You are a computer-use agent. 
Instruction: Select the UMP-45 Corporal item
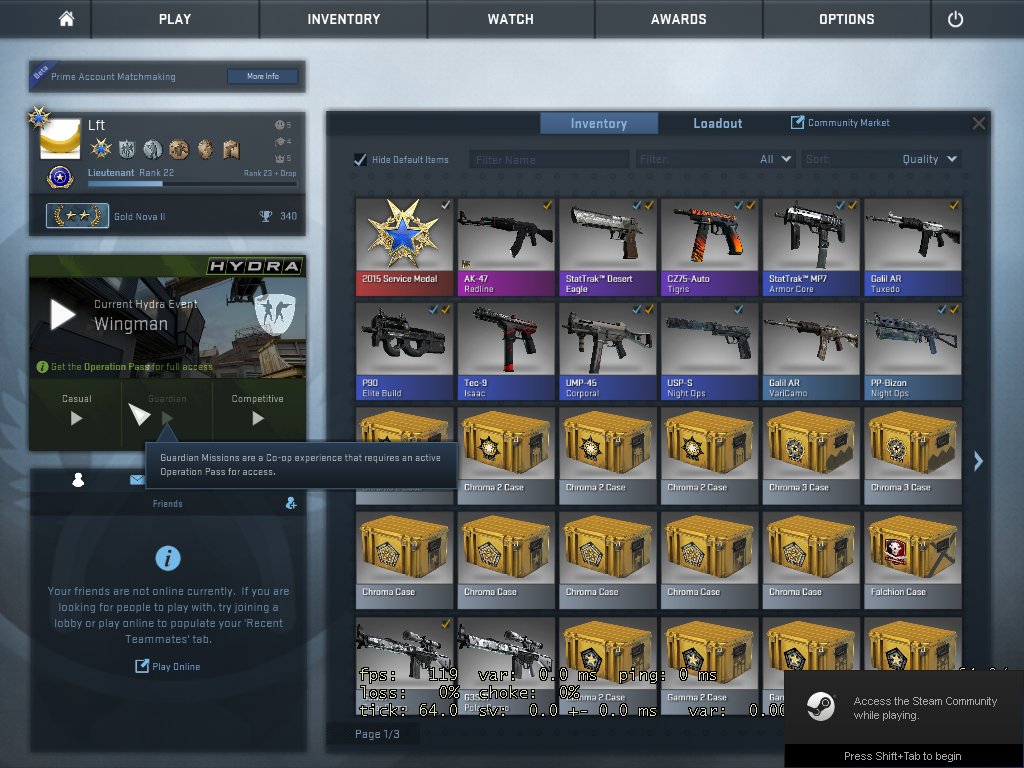(x=608, y=351)
